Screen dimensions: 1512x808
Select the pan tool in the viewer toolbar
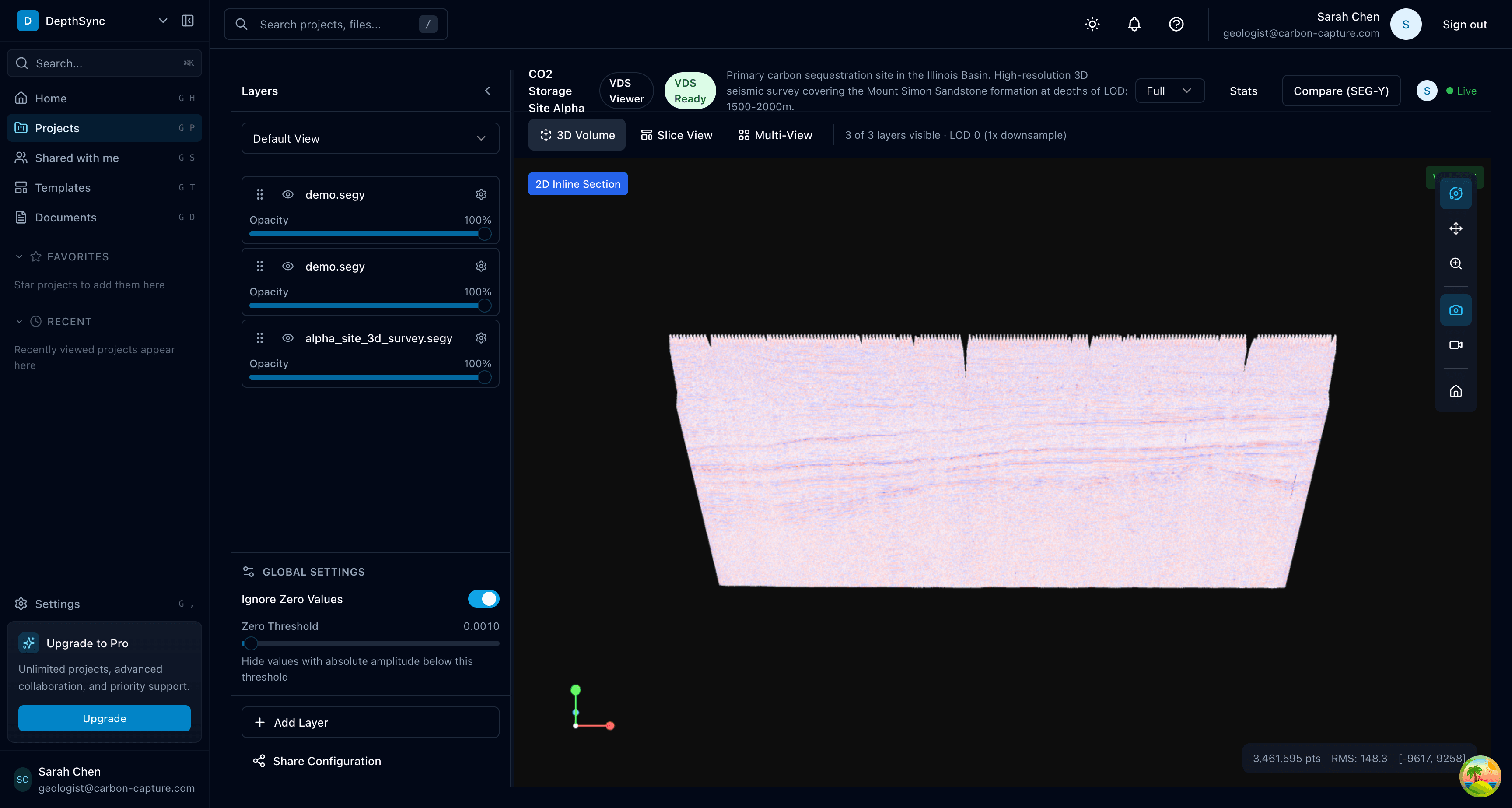coord(1456,228)
